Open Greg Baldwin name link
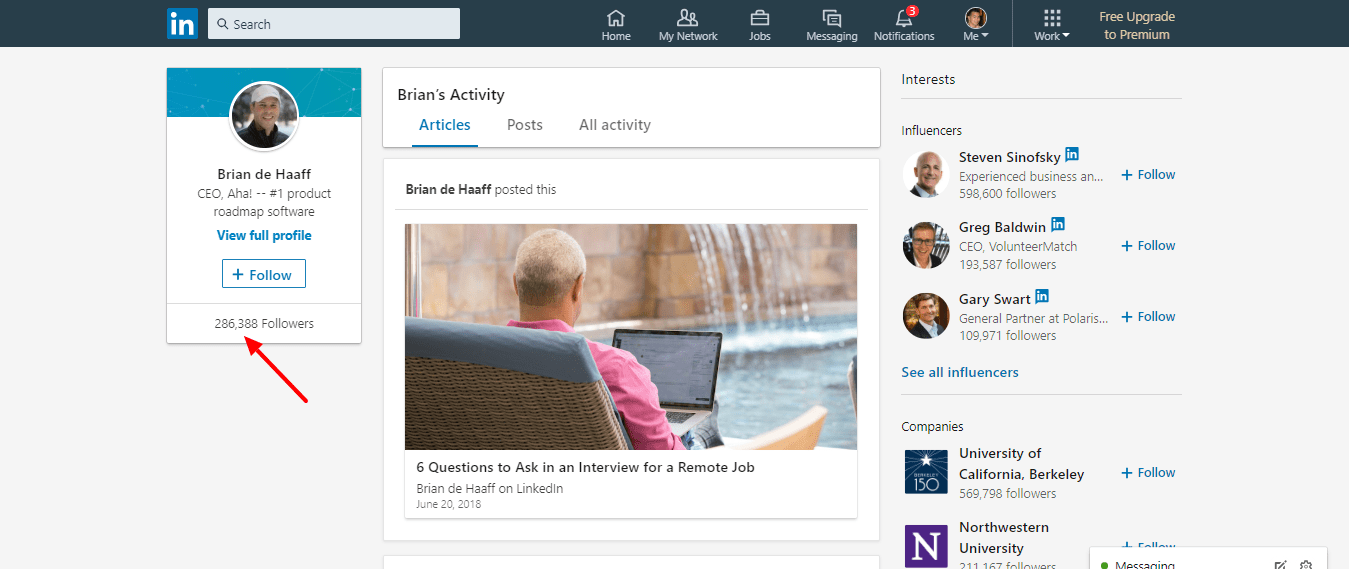This screenshot has width=1349, height=569. click(1002, 228)
